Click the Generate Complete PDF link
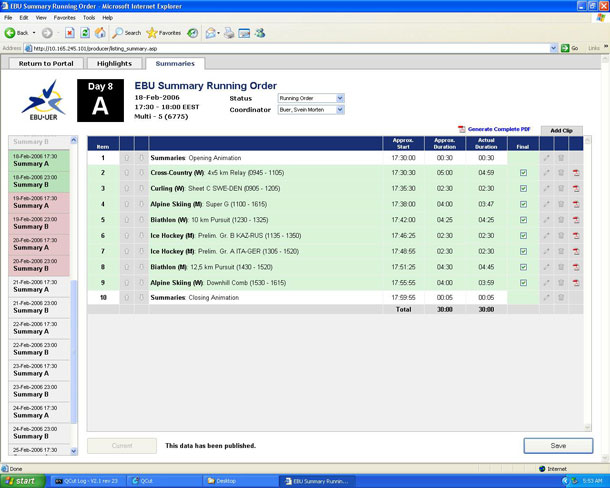610x488 pixels. [498, 129]
